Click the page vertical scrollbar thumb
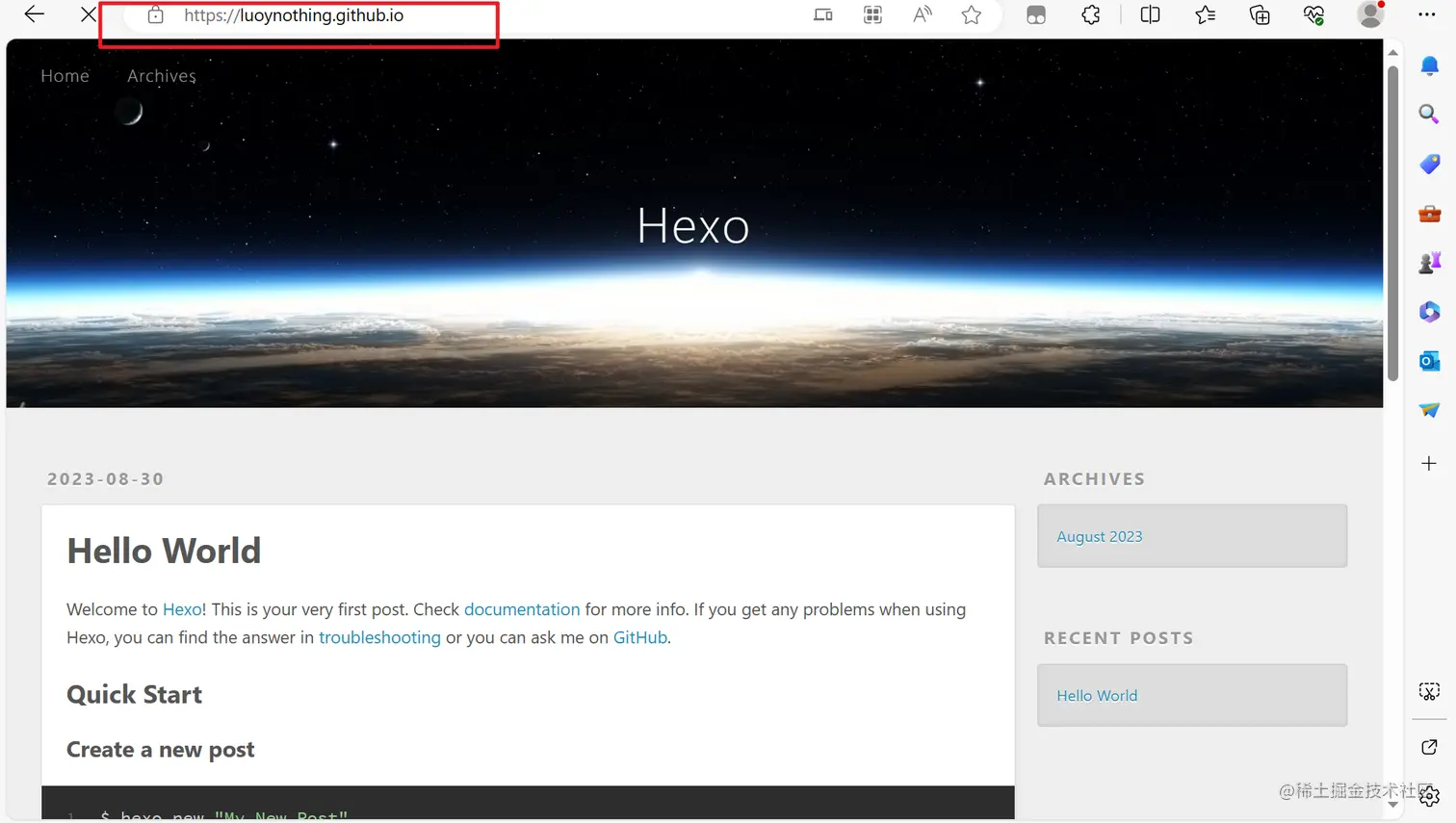 pyautogui.click(x=1392, y=223)
